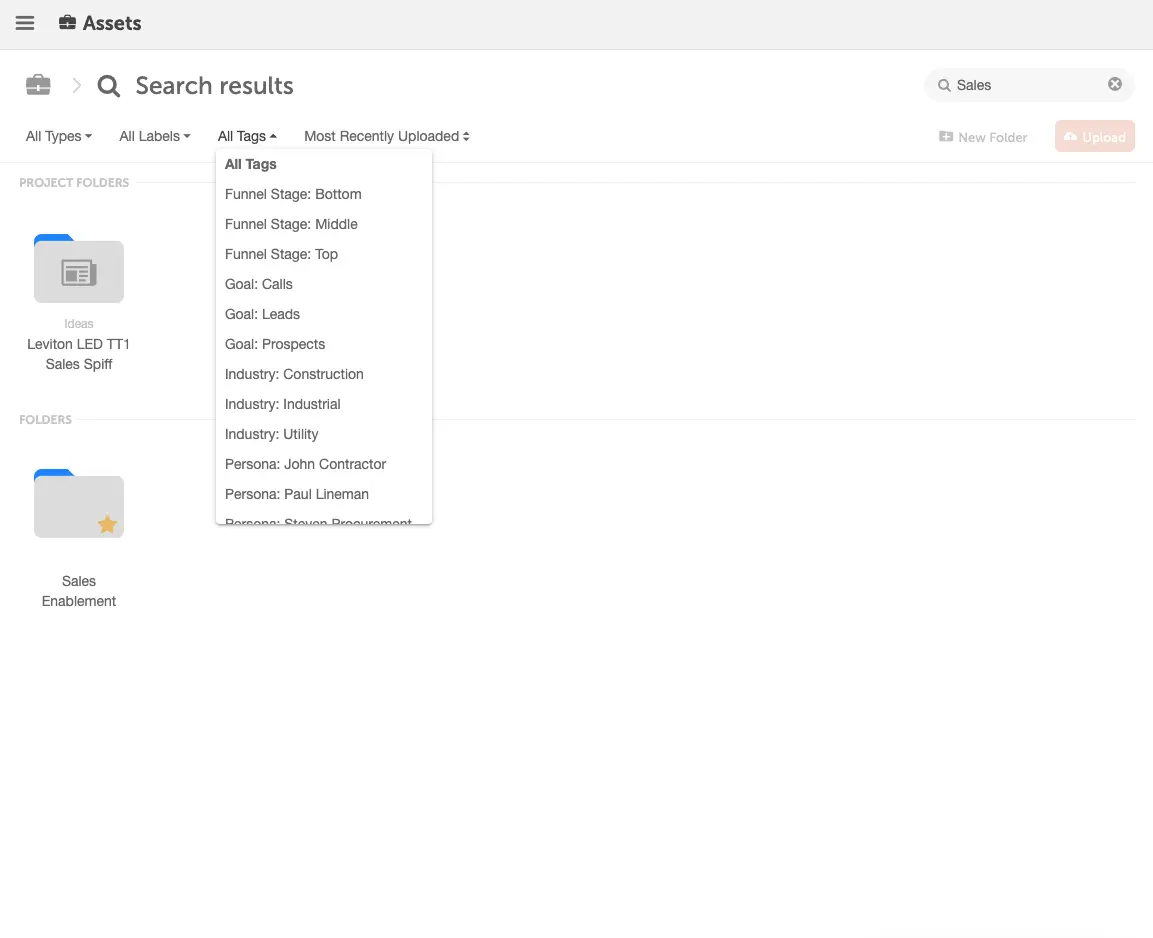Go to assets root via breadcrumb briefcase
Image resolution: width=1153 pixels, height=938 pixels.
pos(38,85)
